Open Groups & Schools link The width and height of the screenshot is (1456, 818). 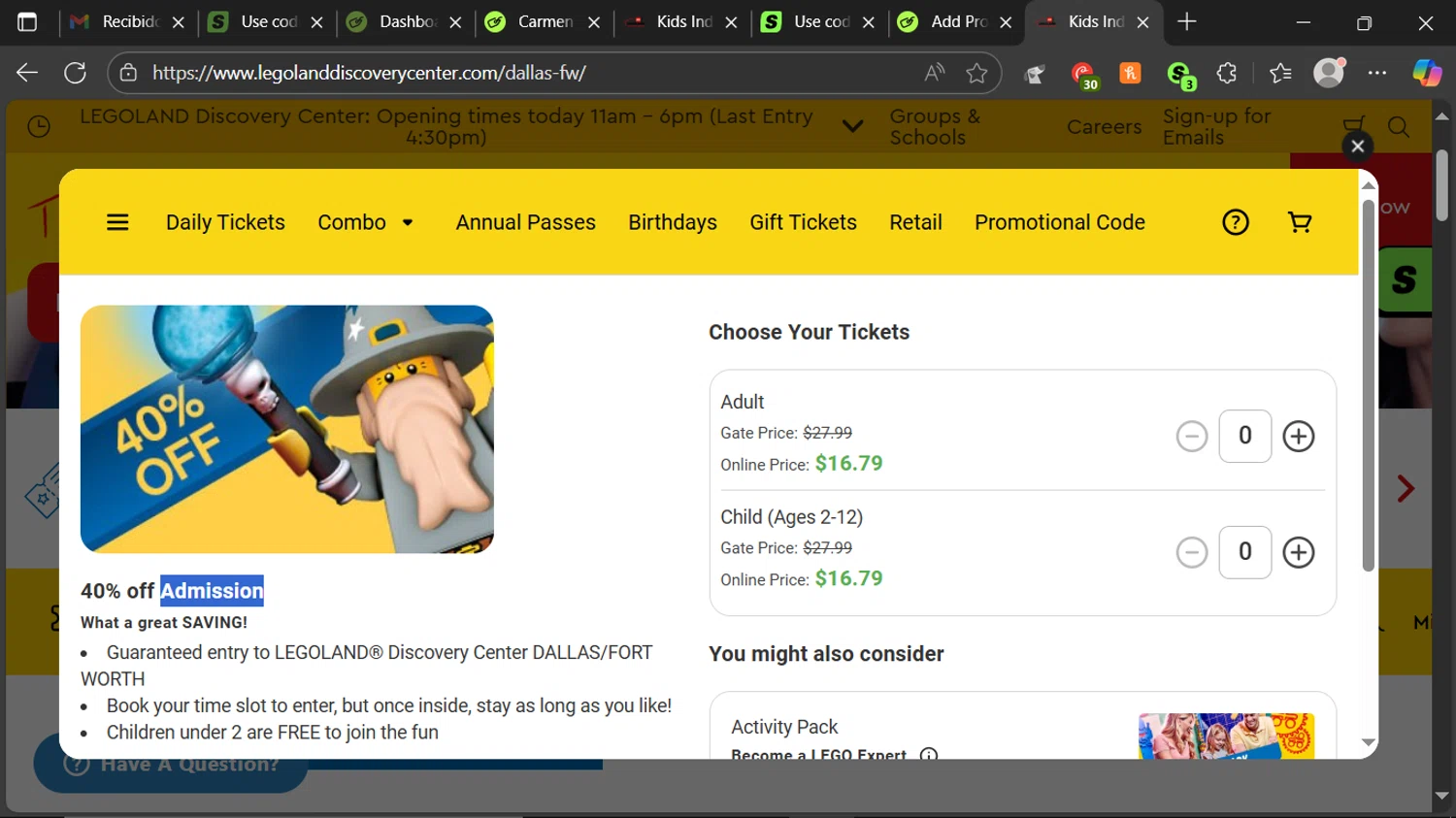pyautogui.click(x=935, y=126)
